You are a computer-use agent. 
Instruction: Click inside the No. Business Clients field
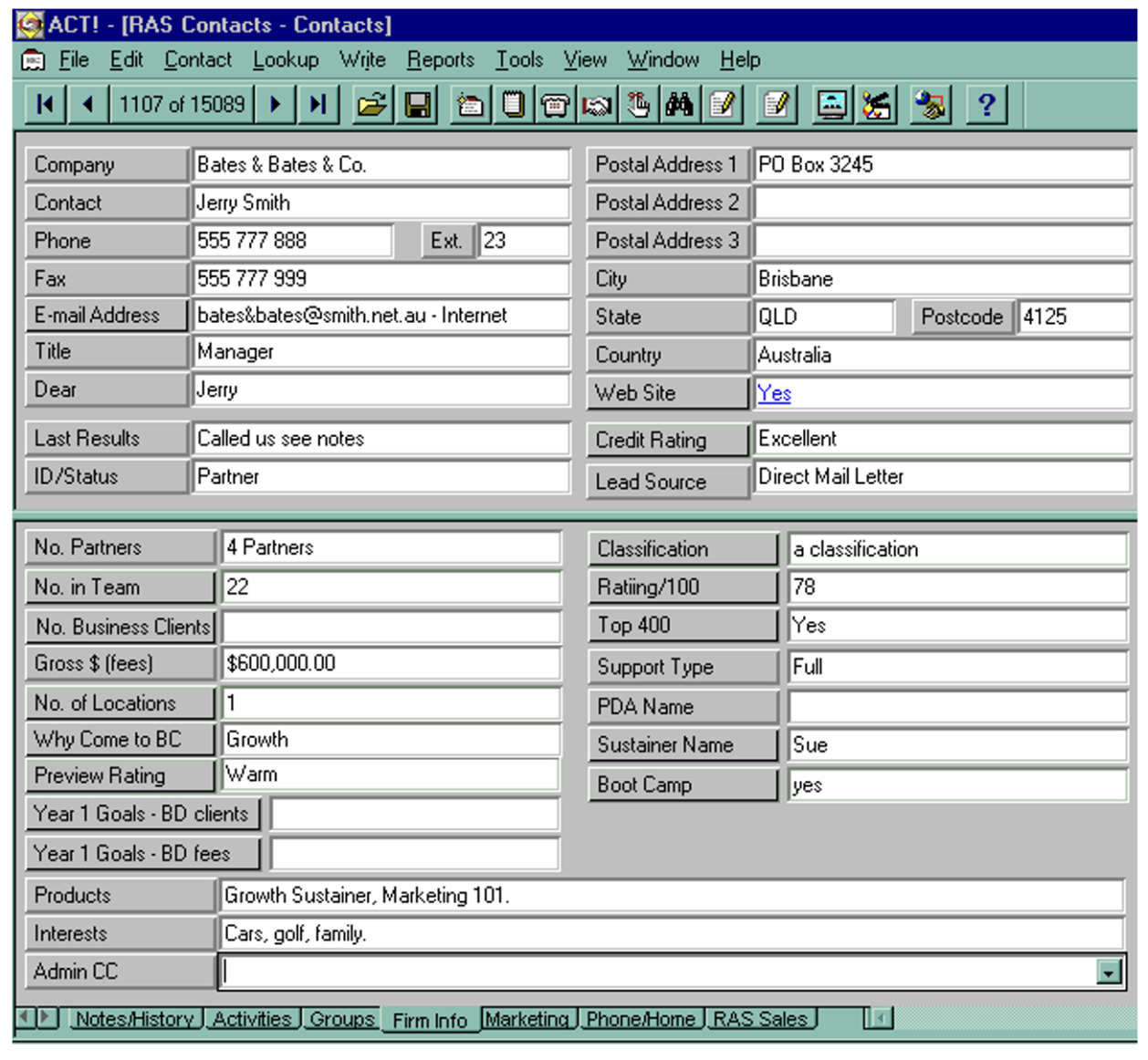[392, 626]
